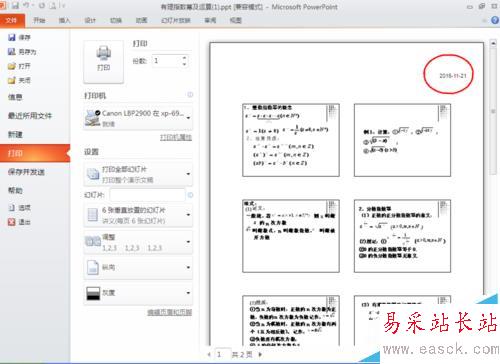Click inside the copies (份数) number field

pyautogui.click(x=167, y=61)
